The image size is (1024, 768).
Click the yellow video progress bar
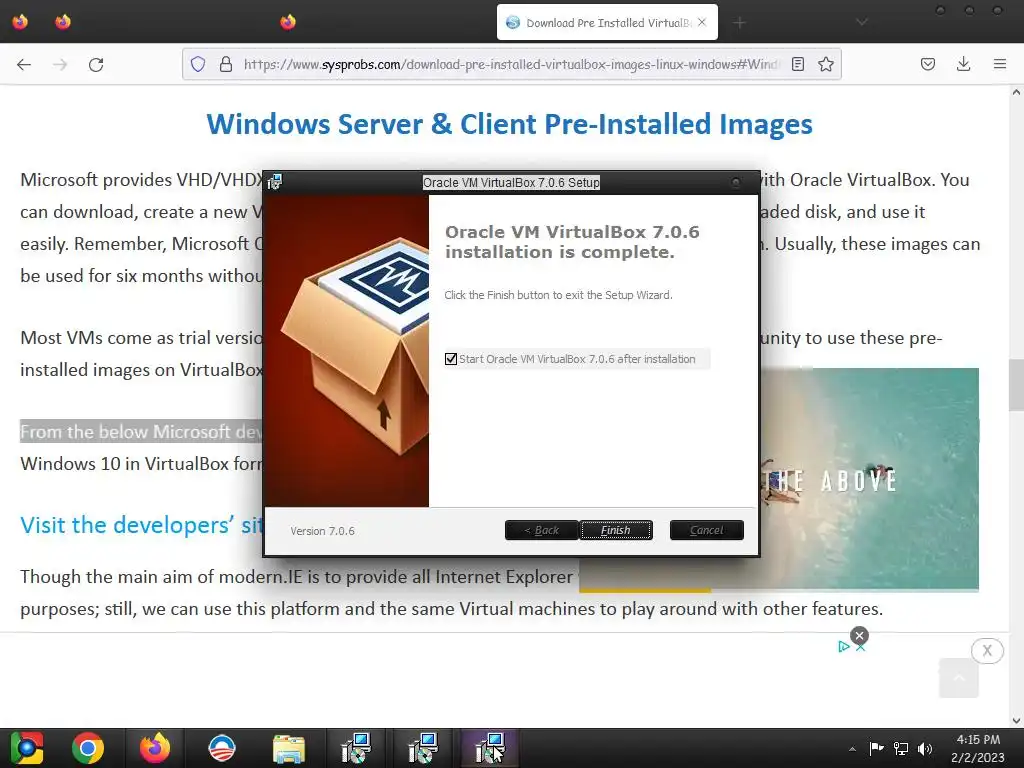click(645, 590)
